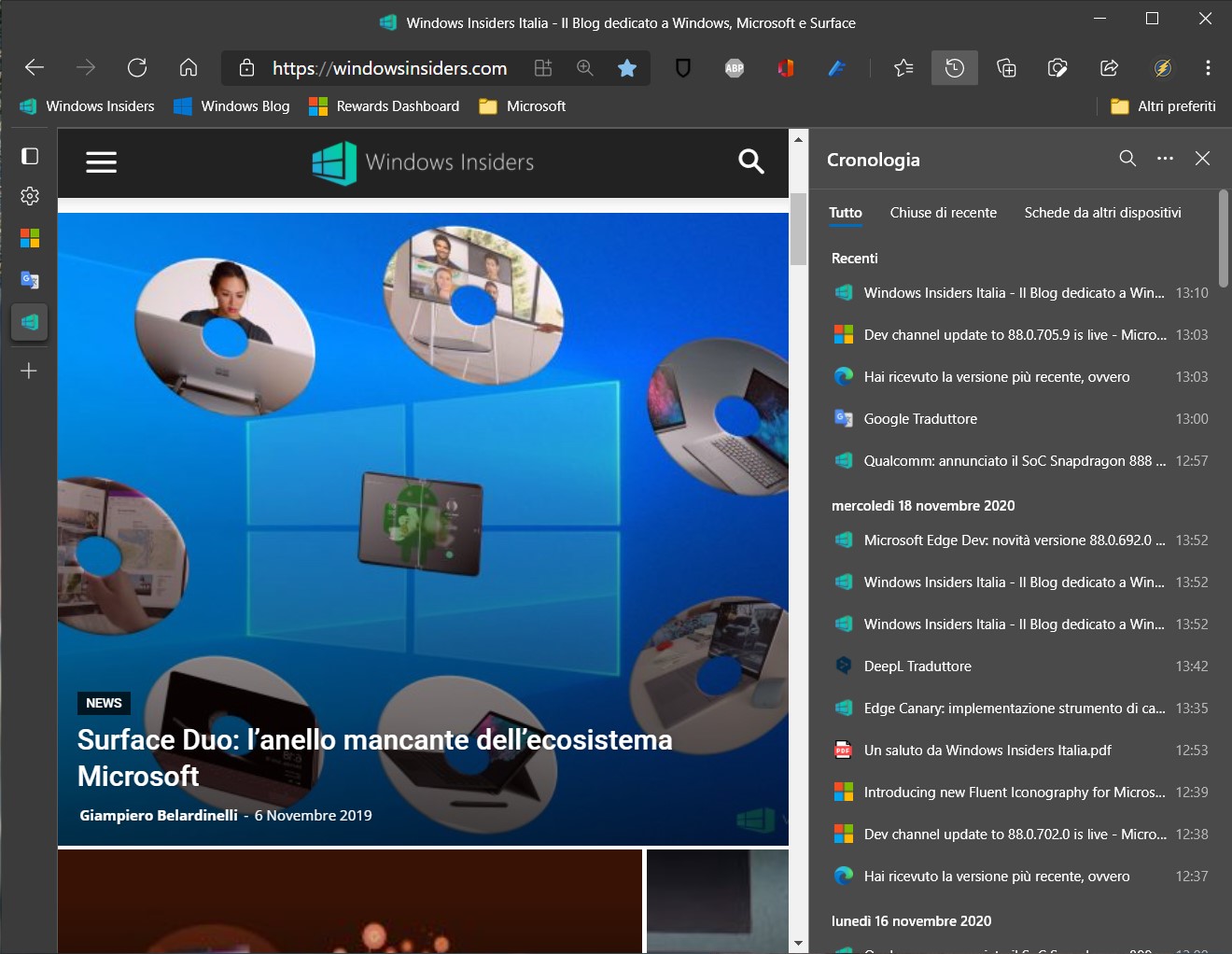Open Introducing new Fluent Iconography entry

[x=1019, y=793]
